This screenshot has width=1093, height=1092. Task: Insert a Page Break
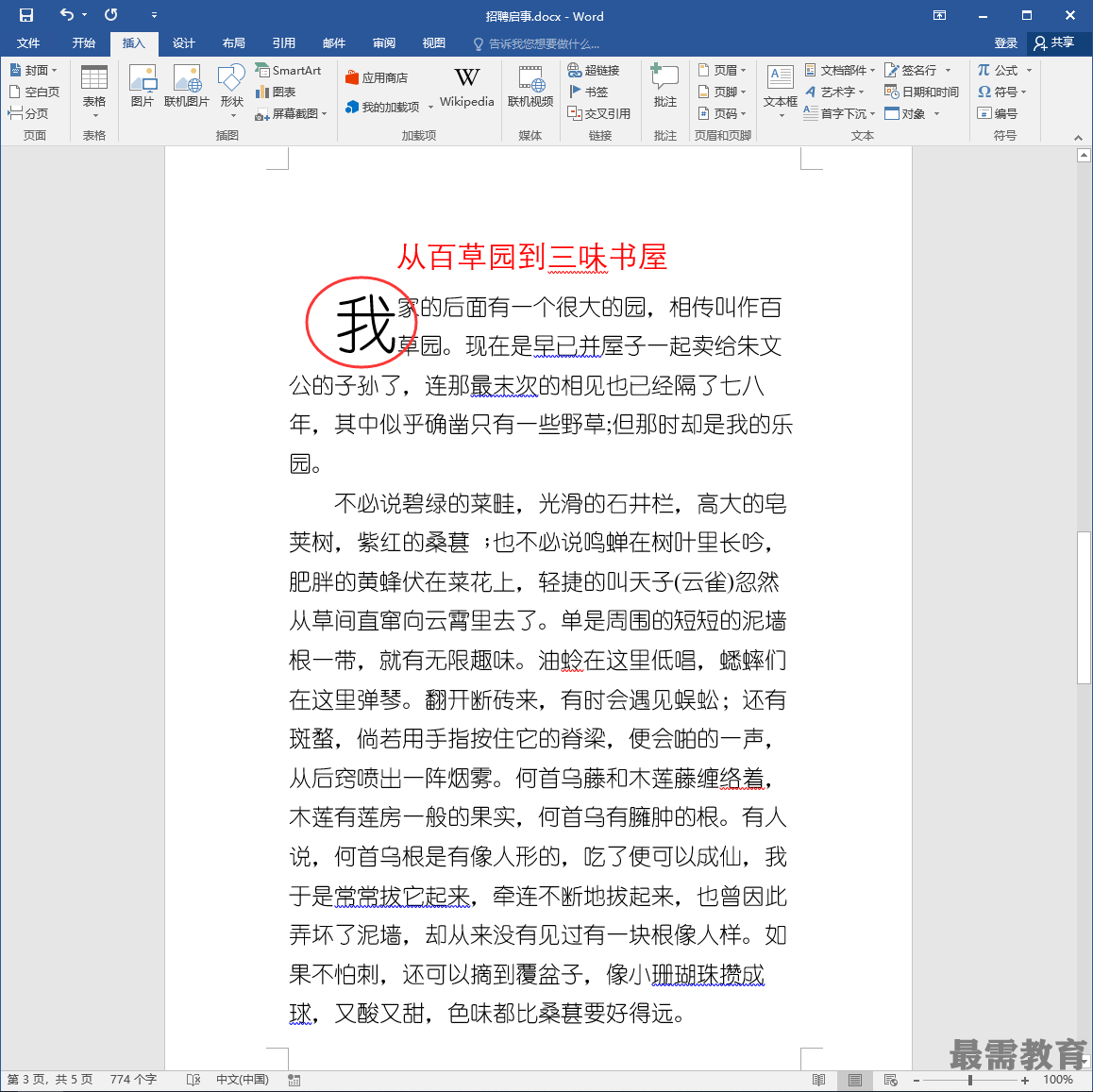coord(28,113)
